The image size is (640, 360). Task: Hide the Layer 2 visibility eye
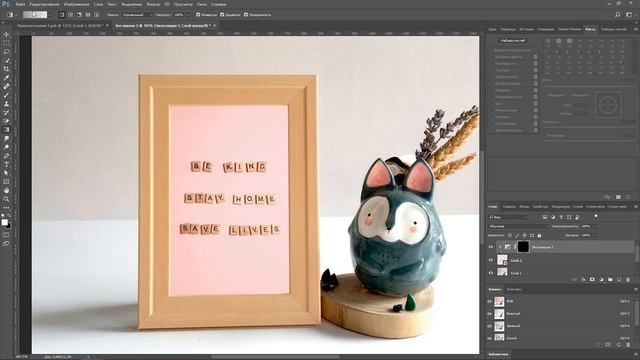(491, 260)
